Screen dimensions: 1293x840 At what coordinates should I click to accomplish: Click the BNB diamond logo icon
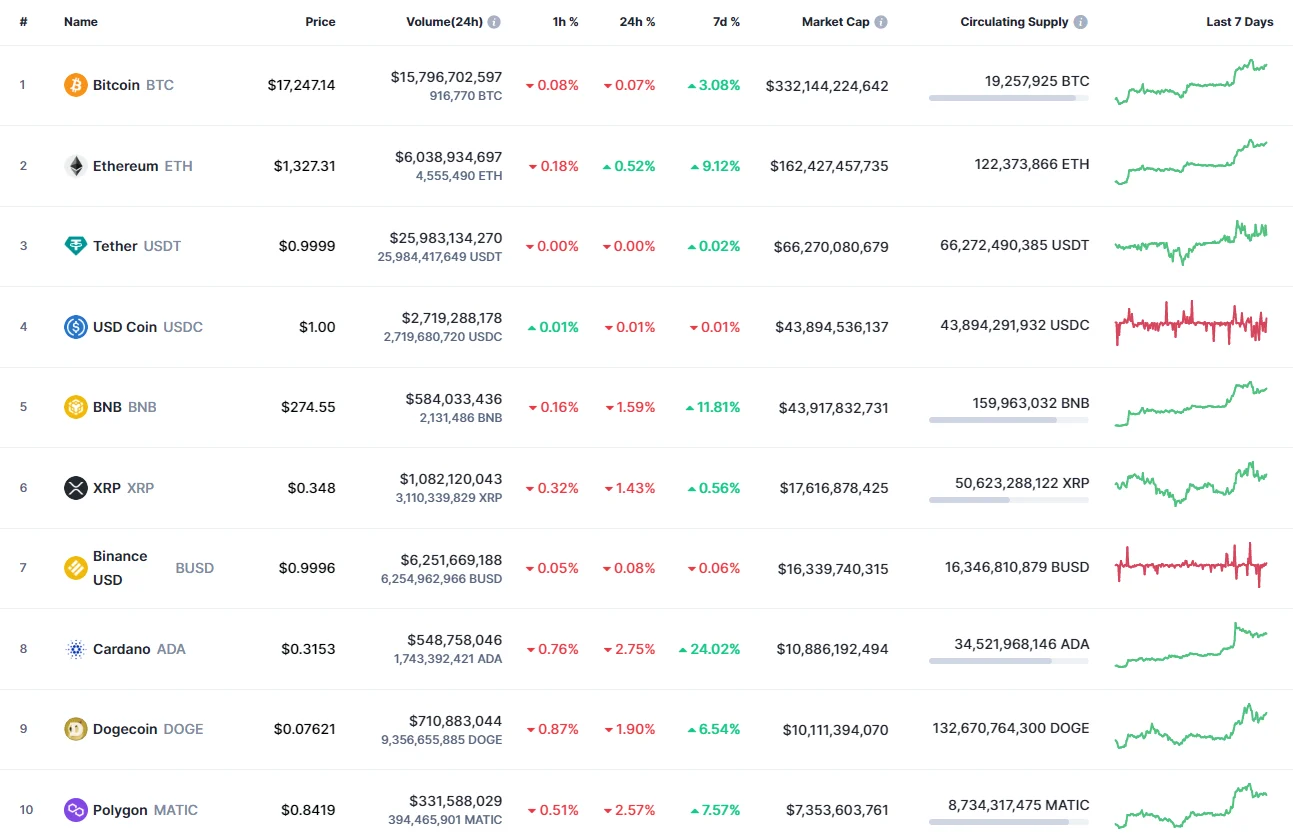[x=76, y=407]
